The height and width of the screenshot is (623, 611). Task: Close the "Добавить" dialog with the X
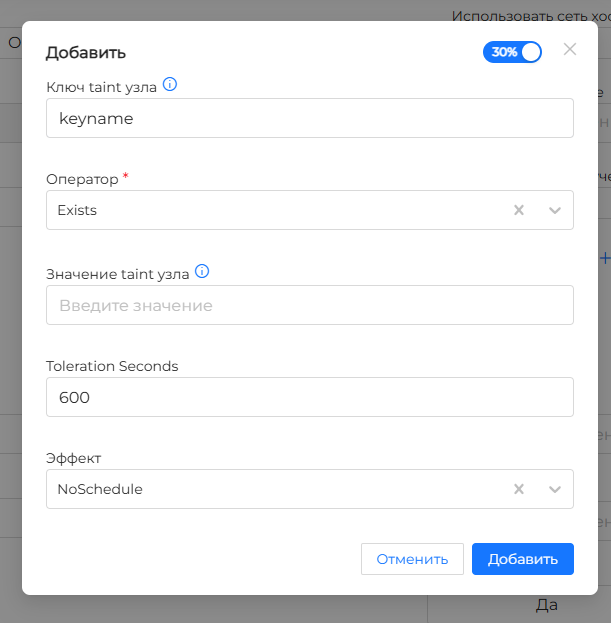point(570,49)
